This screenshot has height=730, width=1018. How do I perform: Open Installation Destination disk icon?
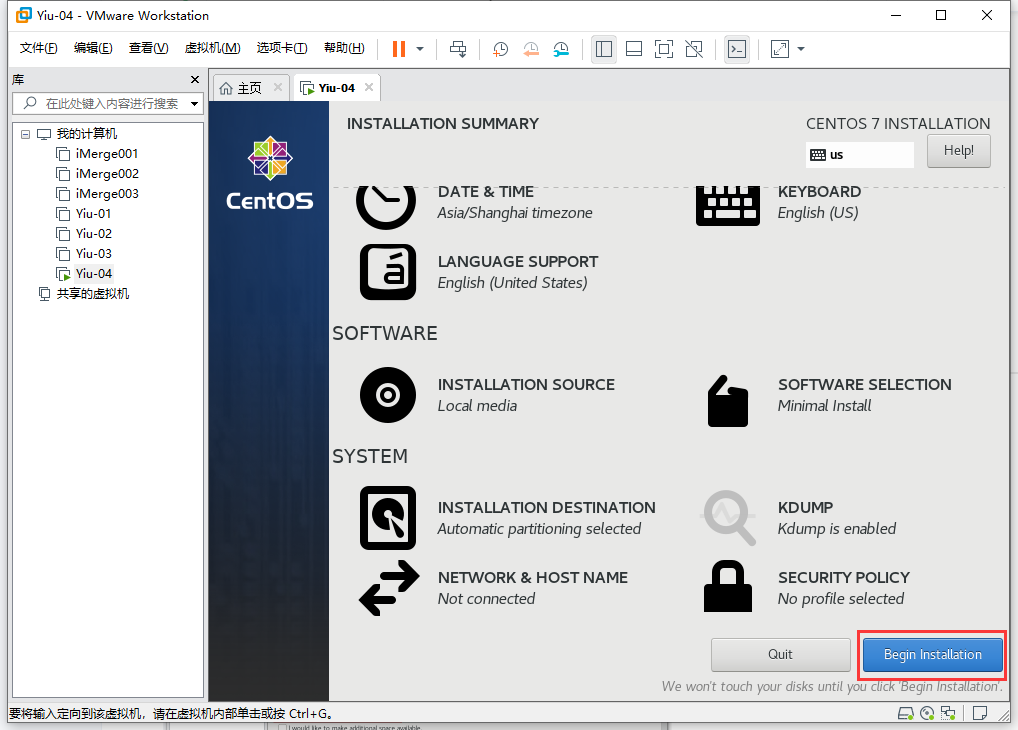coord(388,518)
